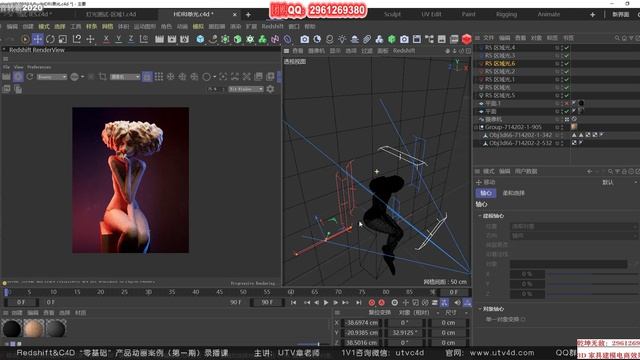640x360 pixels.
Task: Open the Redshift main menu
Action: [x=272, y=27]
